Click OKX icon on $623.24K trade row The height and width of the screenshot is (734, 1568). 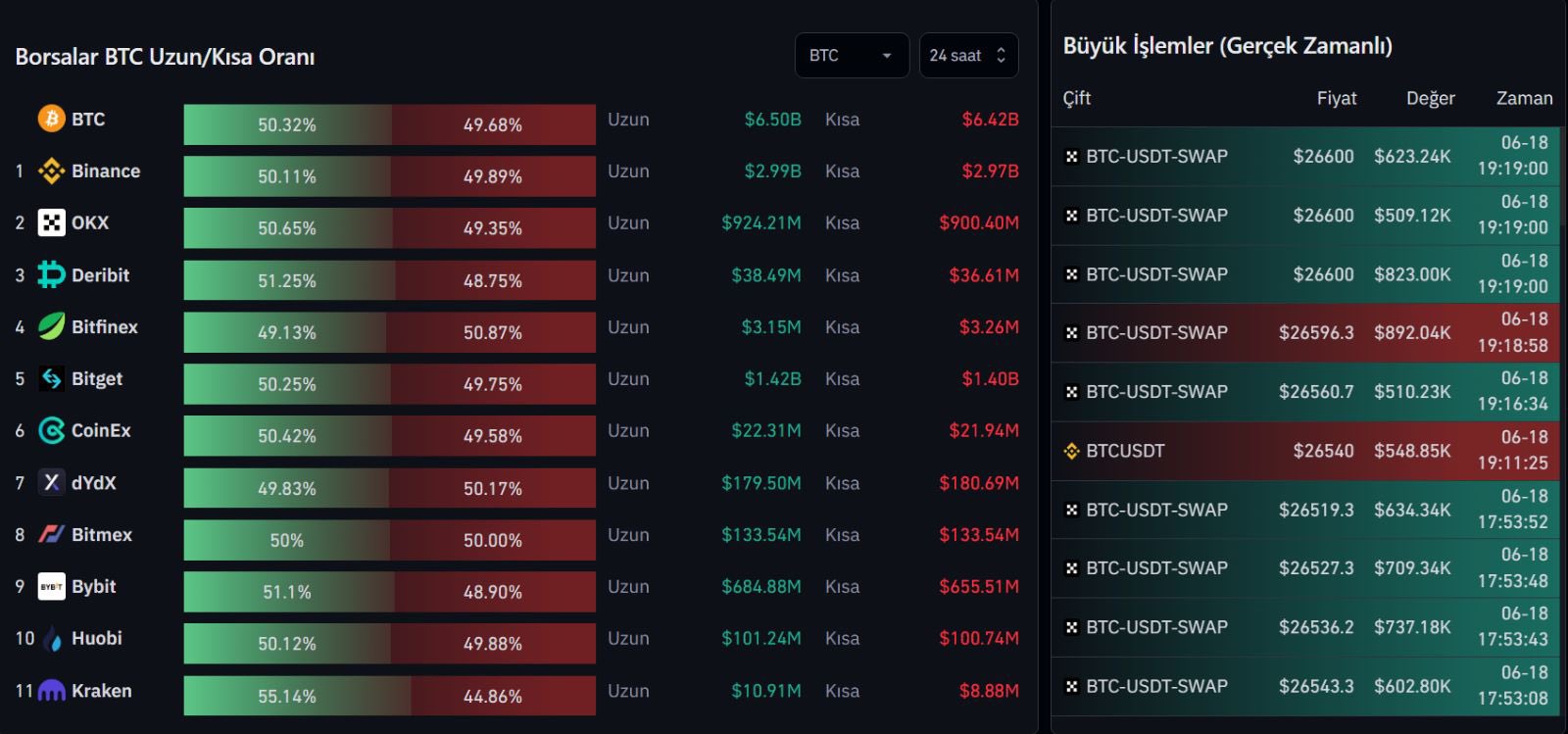(x=1071, y=156)
